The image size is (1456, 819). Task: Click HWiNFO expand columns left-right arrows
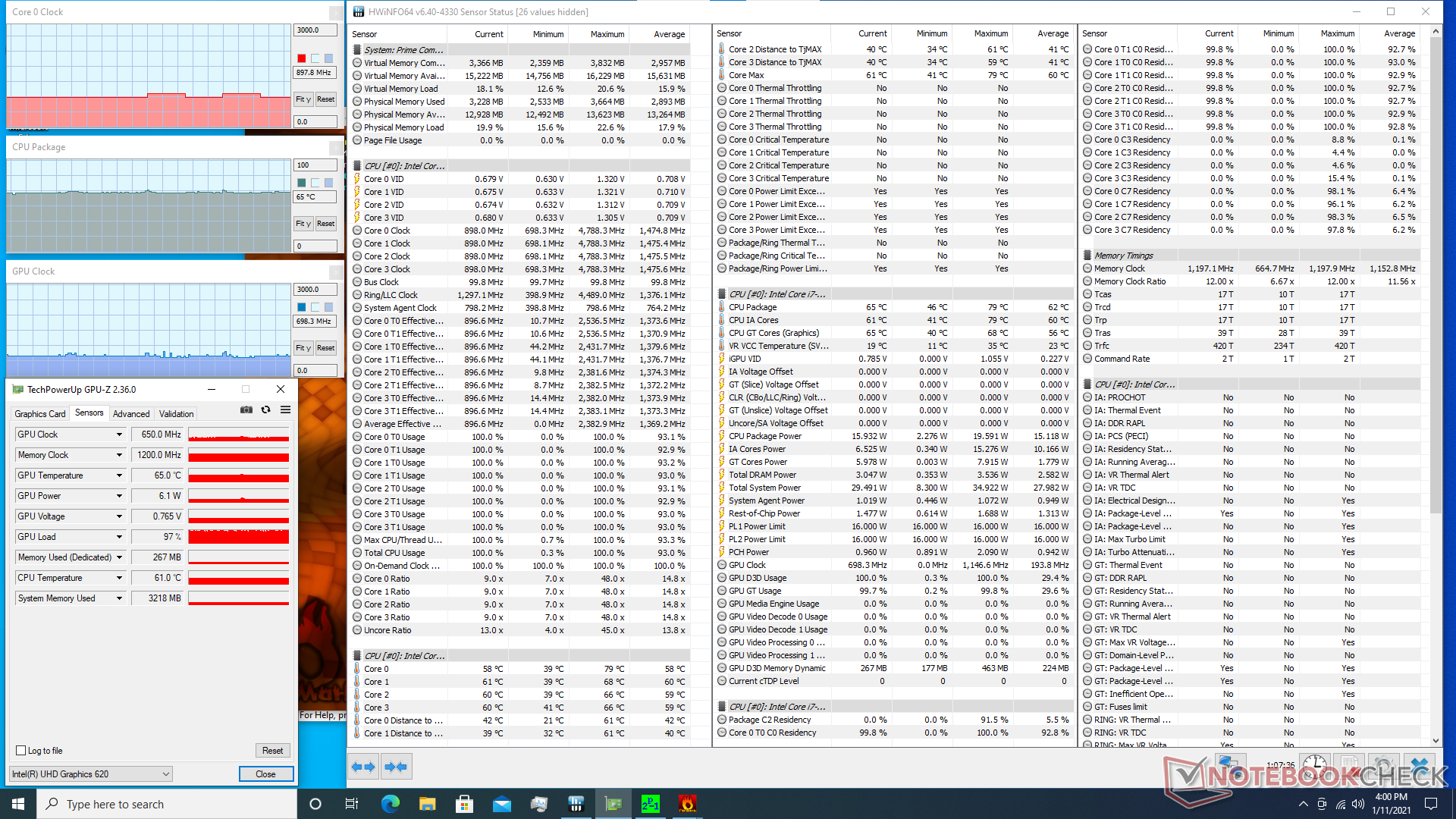click(x=363, y=767)
